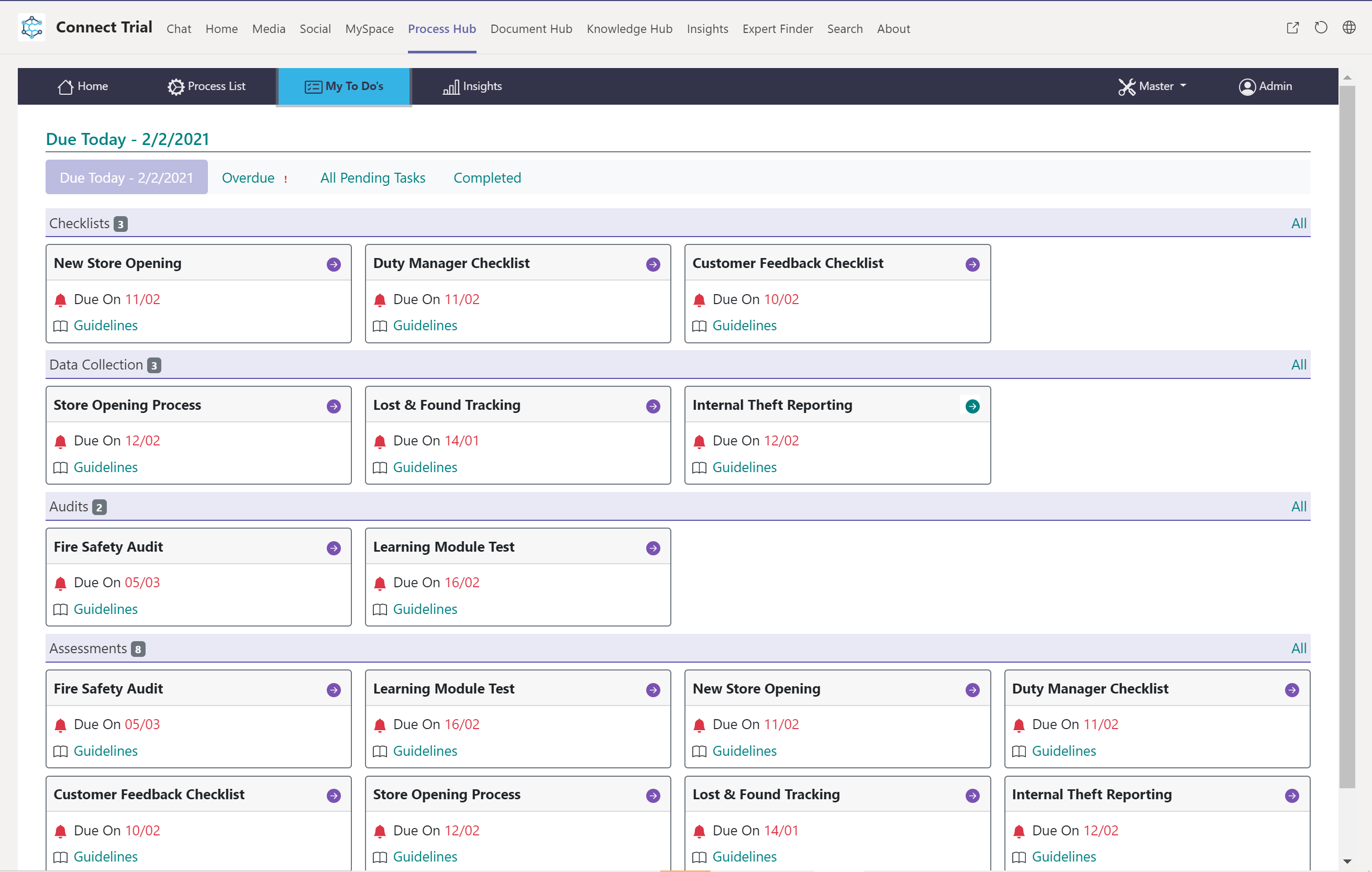This screenshot has height=872, width=1372.
Task: Click the refresh icon in top bar
Action: pos(1321,28)
